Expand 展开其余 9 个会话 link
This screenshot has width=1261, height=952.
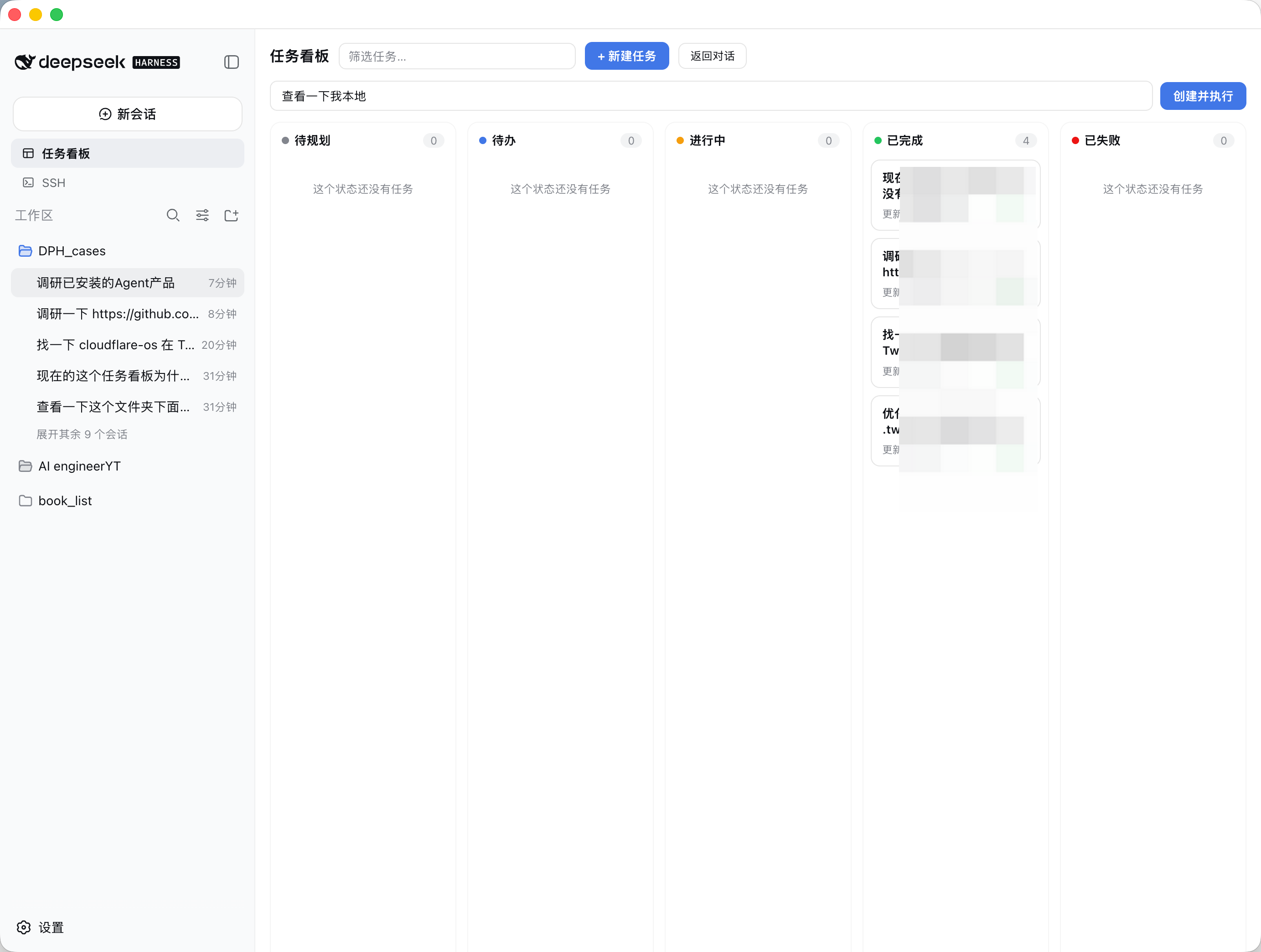click(x=82, y=435)
